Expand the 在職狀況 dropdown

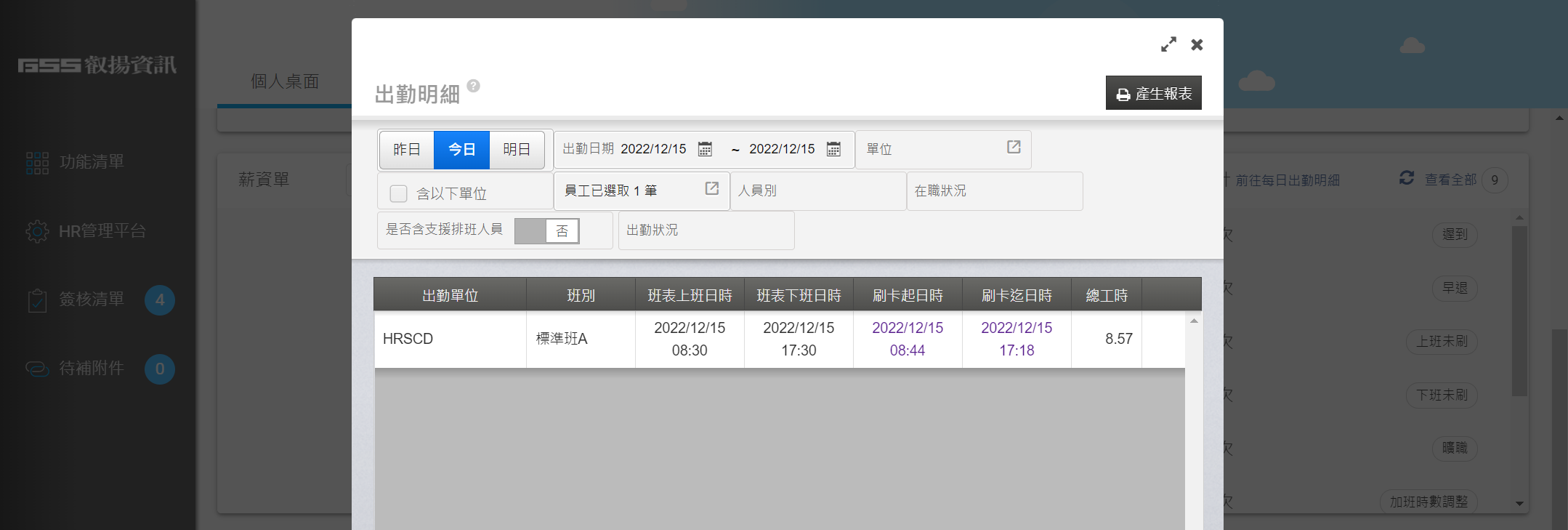click(994, 191)
